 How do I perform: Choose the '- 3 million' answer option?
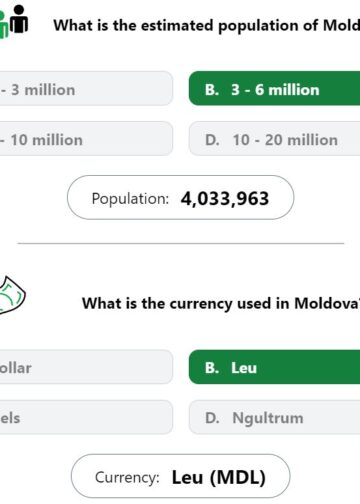pos(86,88)
